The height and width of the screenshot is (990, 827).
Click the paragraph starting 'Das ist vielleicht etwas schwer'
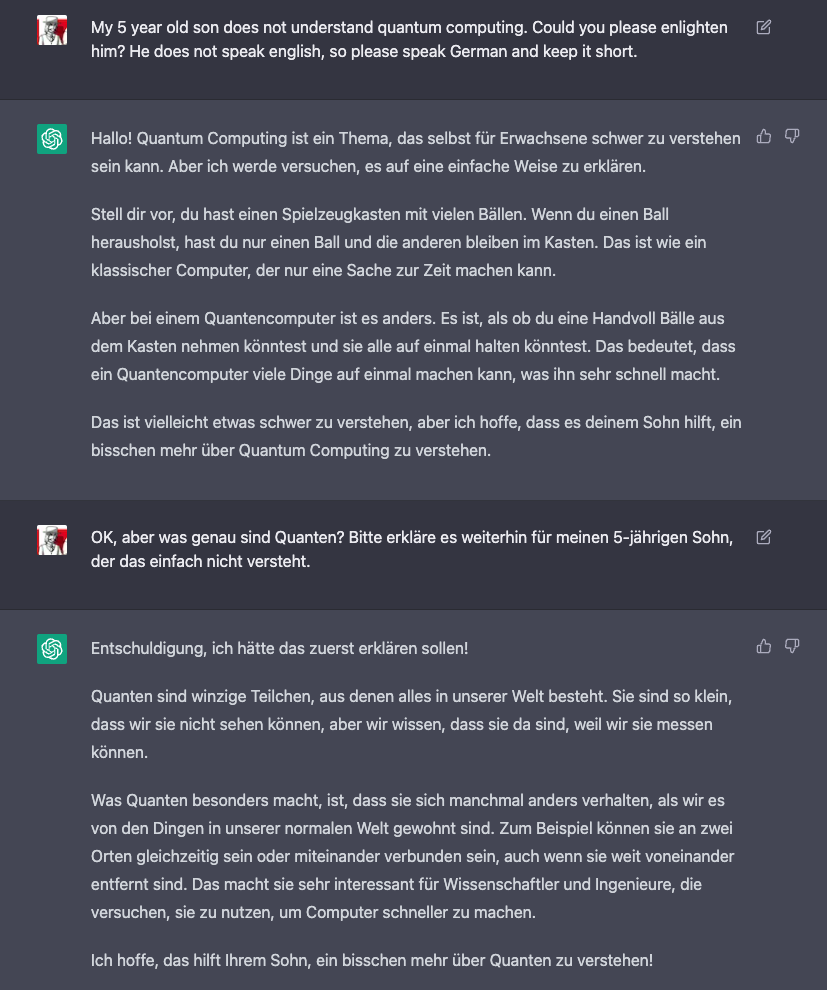point(414,436)
